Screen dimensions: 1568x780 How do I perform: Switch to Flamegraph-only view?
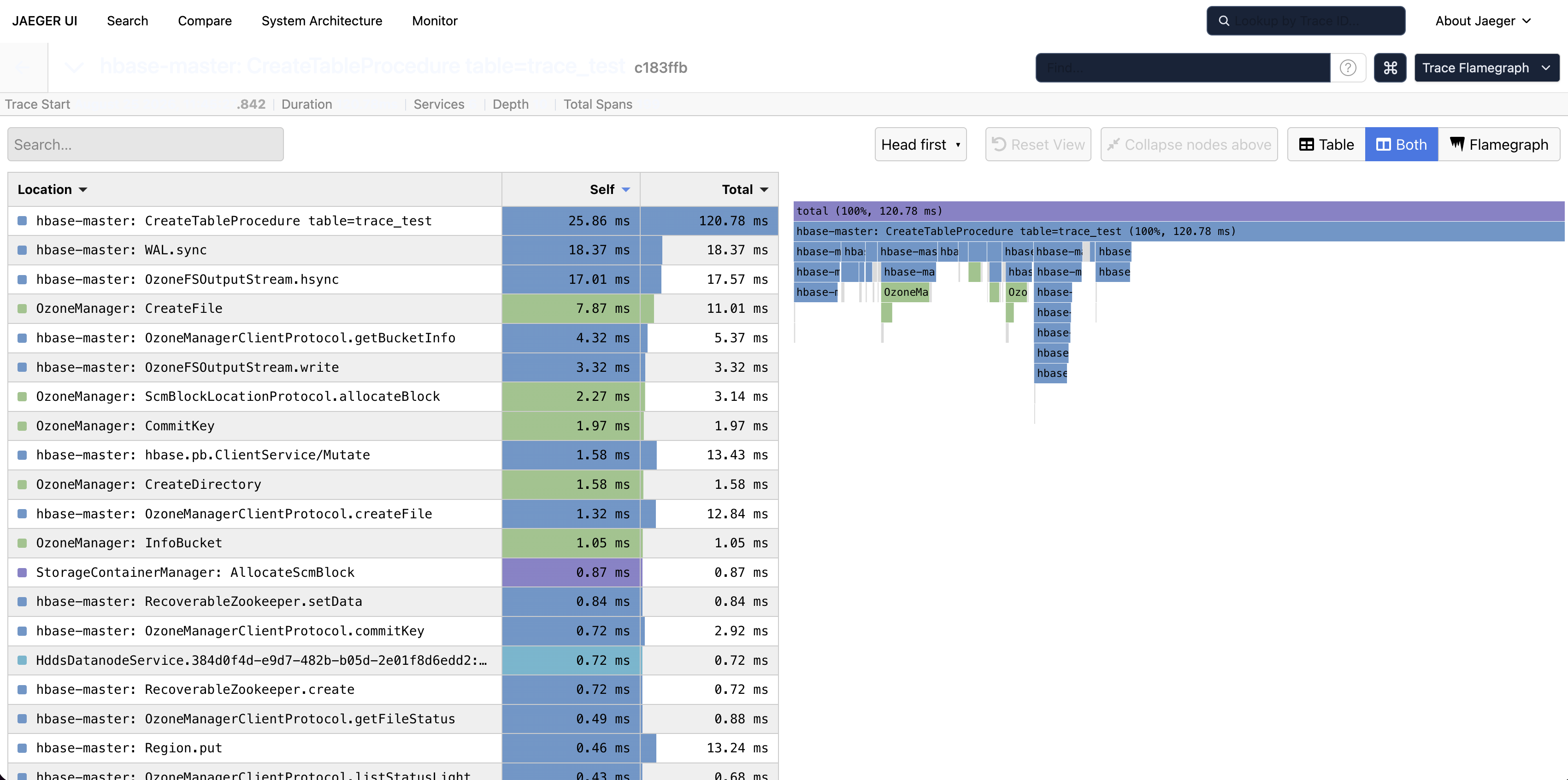point(1498,144)
